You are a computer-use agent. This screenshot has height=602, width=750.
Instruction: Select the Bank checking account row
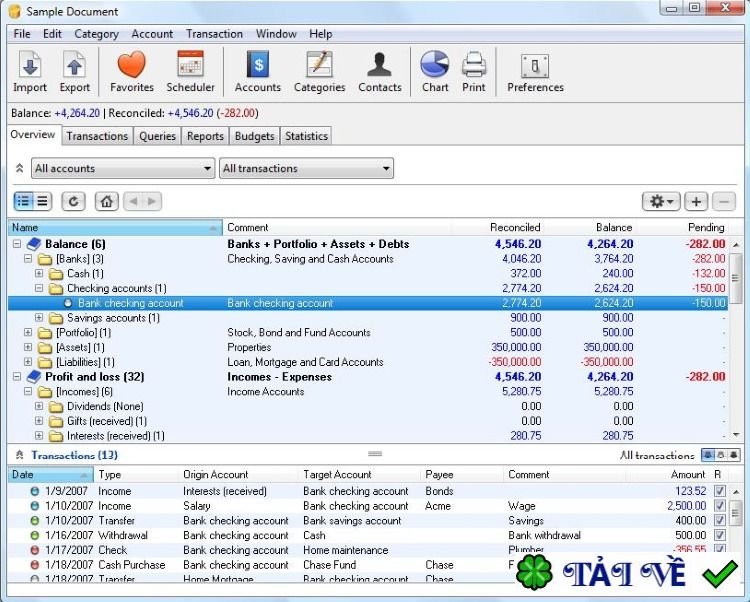pyautogui.click(x=130, y=303)
